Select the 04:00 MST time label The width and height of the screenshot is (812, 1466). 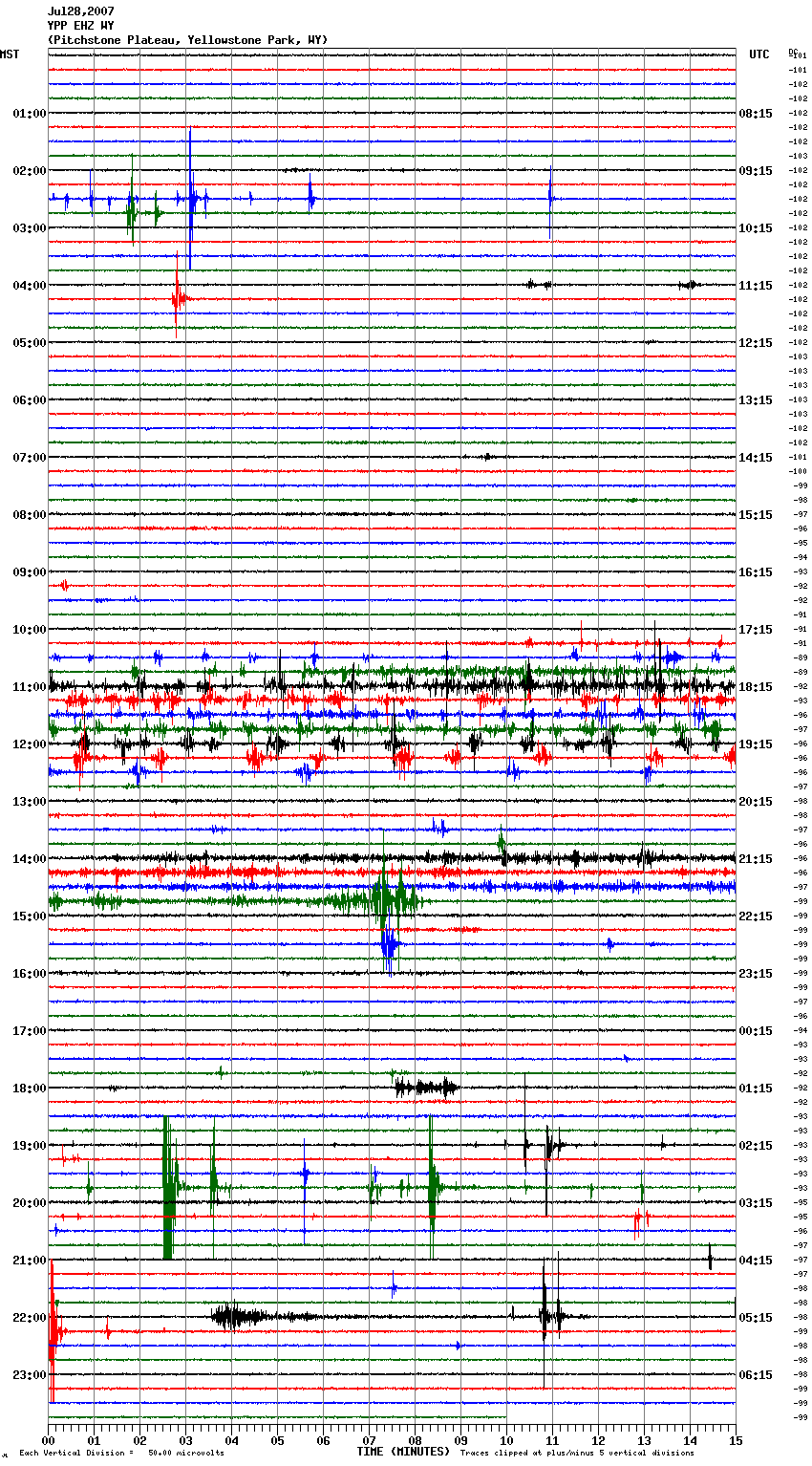pos(30,286)
